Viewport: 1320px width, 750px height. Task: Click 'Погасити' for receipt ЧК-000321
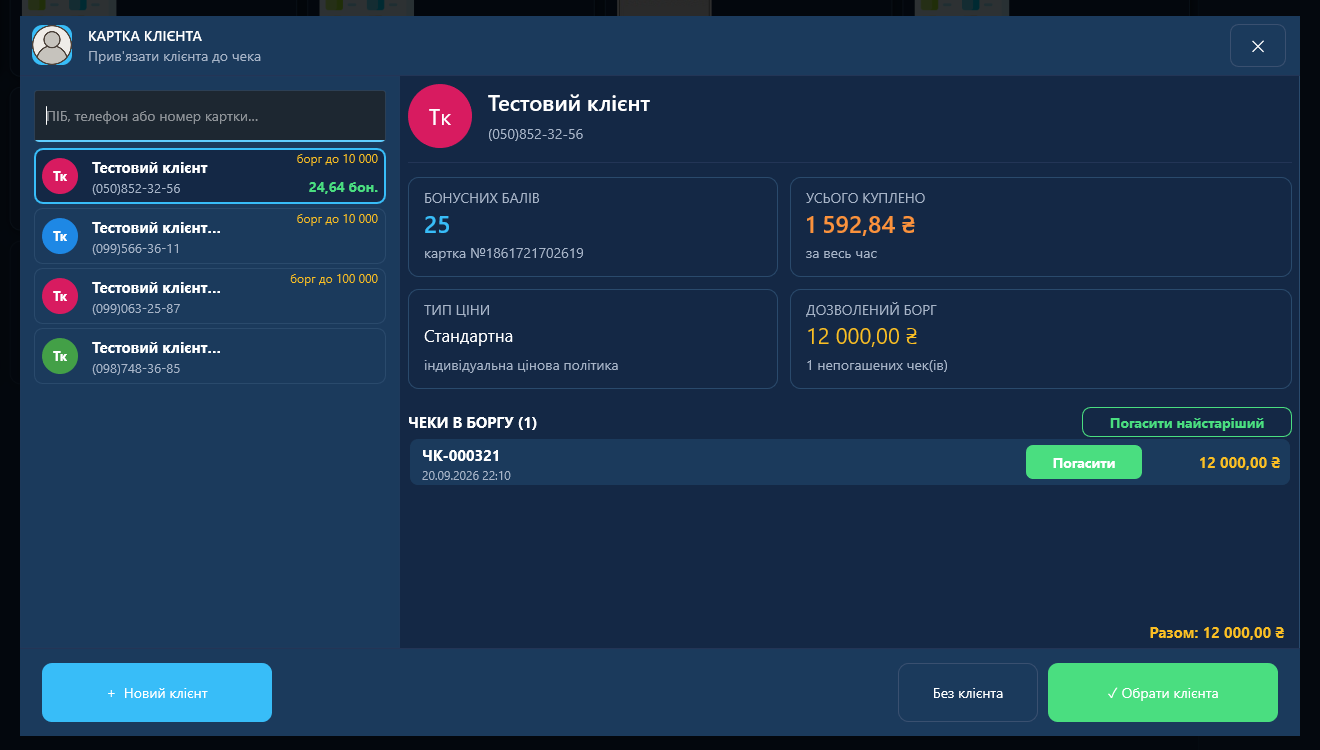[1084, 463]
